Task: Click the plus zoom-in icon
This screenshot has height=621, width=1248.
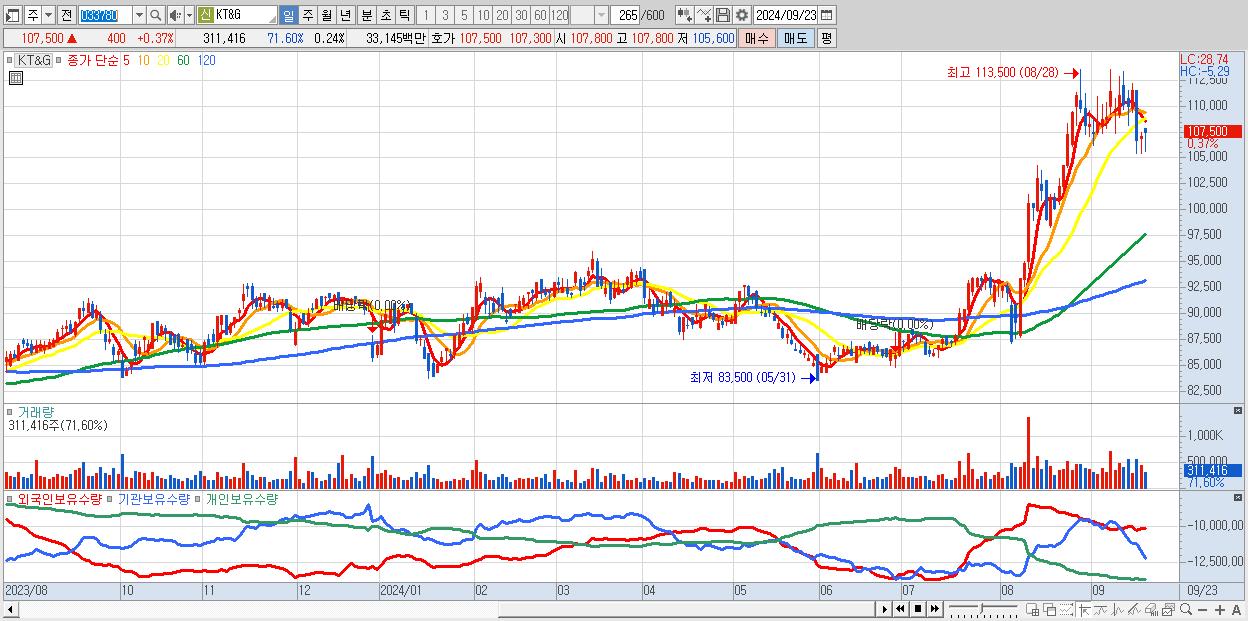Action: [1220, 610]
